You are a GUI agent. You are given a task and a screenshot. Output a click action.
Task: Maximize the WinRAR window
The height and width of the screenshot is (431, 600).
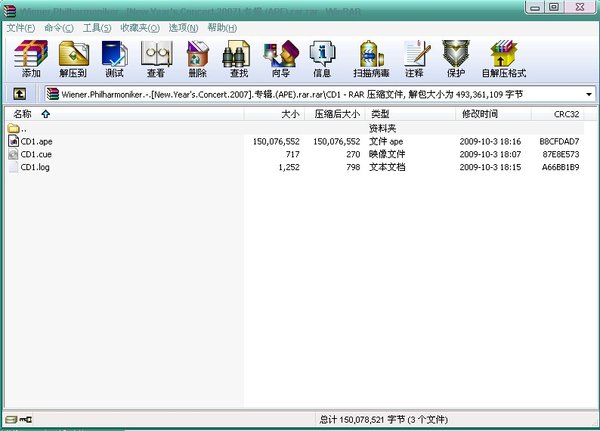click(554, 7)
